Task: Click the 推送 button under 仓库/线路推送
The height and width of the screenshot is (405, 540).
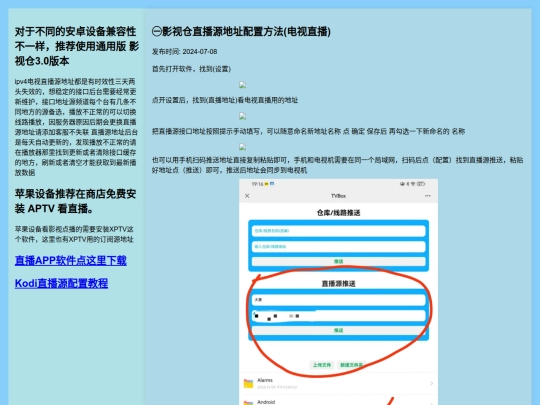Action: click(x=339, y=261)
